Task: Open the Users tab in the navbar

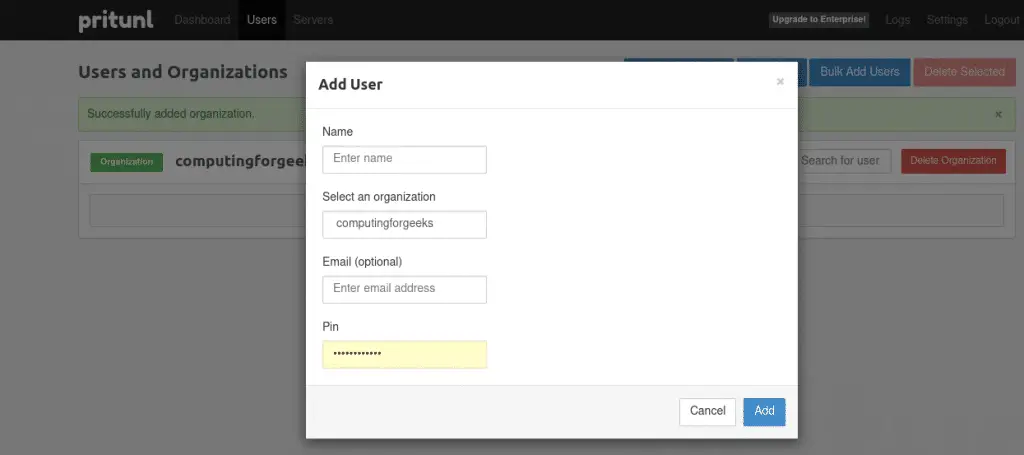Action: [x=262, y=20]
